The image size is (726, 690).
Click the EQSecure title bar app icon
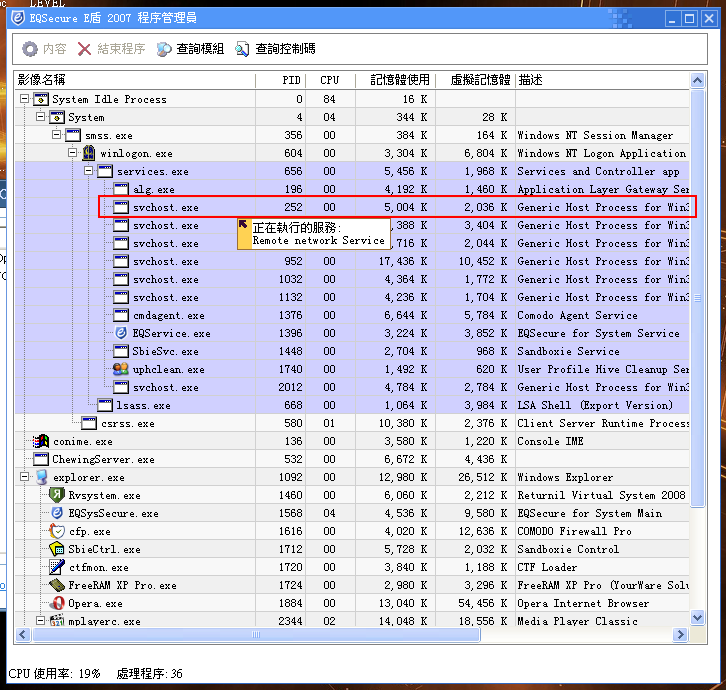click(18, 18)
